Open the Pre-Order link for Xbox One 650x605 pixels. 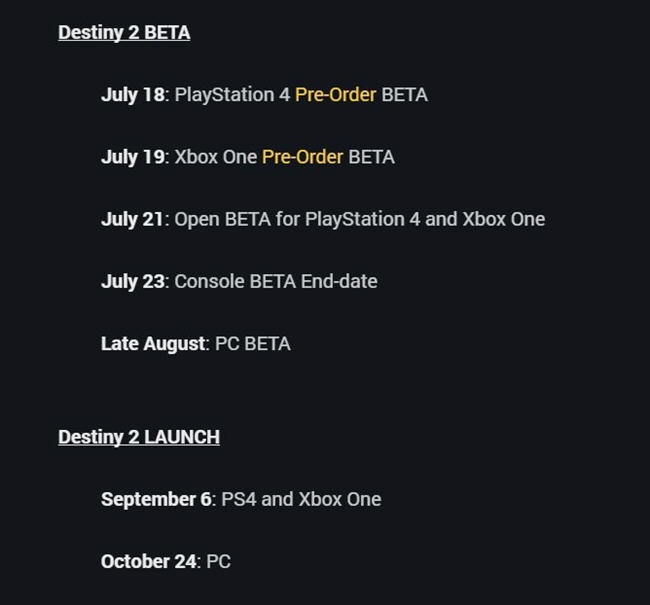(302, 157)
